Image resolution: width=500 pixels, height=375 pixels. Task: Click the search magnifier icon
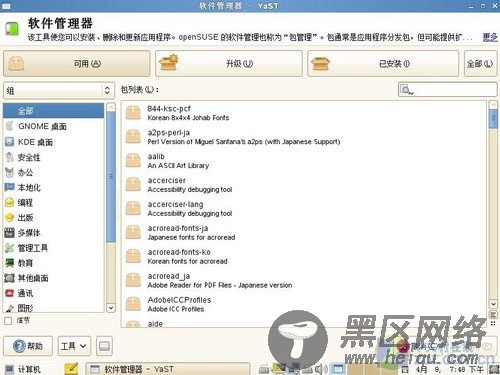pyautogui.click(x=406, y=90)
